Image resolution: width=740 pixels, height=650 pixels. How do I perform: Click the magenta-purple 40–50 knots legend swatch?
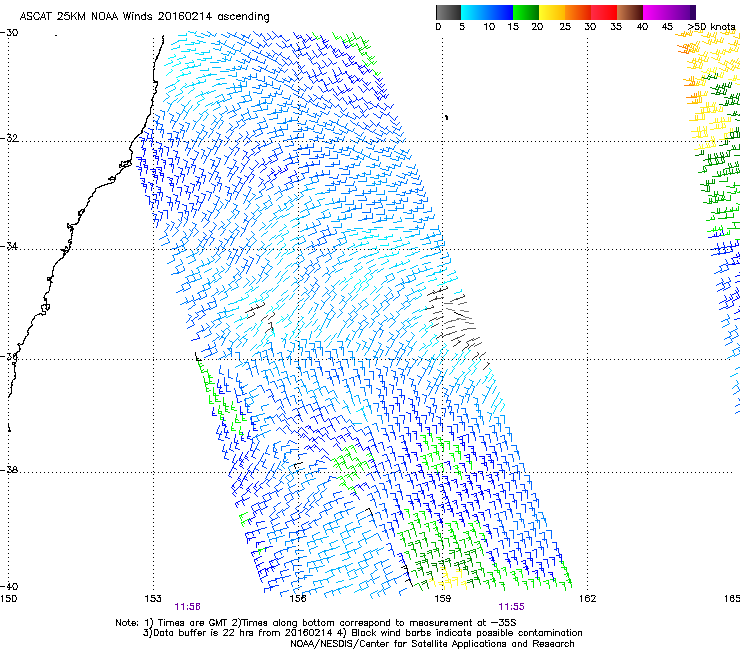tap(669, 12)
